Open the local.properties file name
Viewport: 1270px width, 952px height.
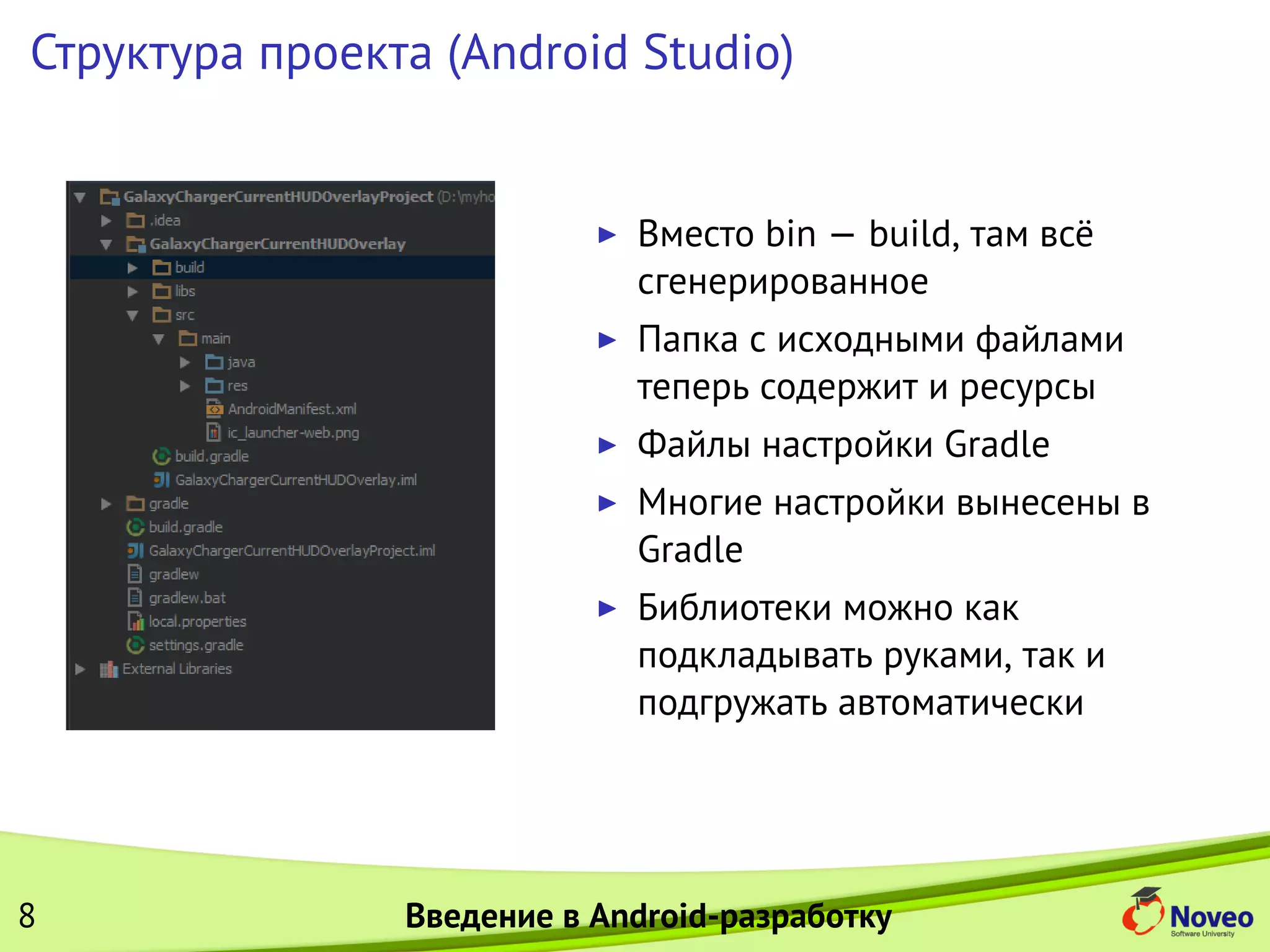pyautogui.click(x=197, y=622)
